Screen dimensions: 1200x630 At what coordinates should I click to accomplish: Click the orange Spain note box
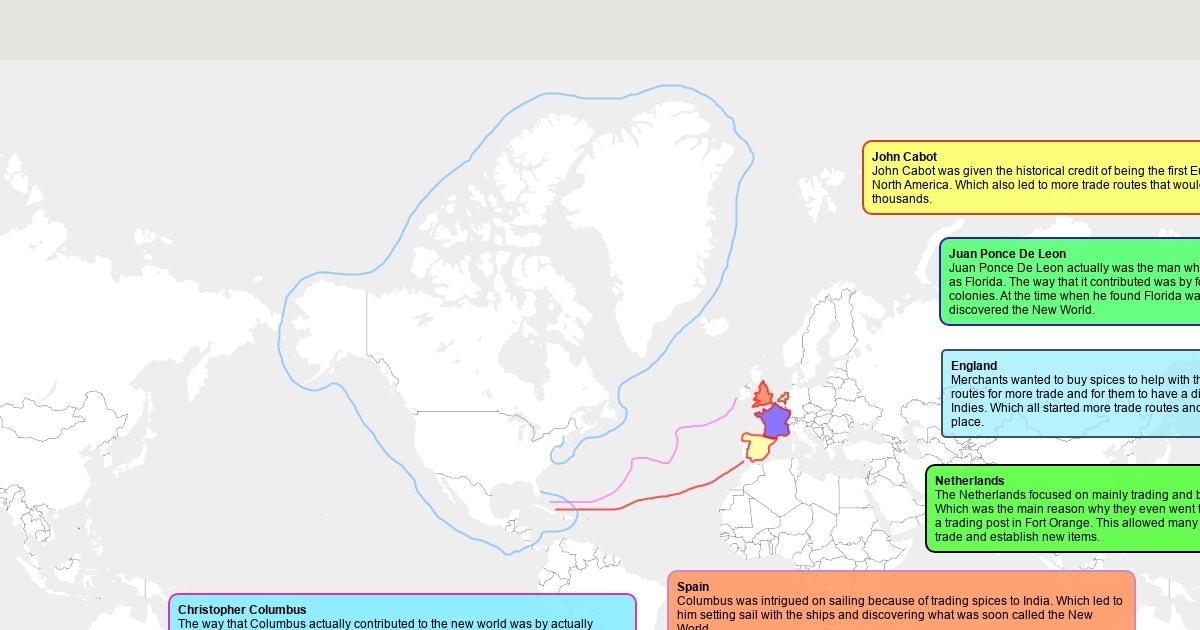900,601
